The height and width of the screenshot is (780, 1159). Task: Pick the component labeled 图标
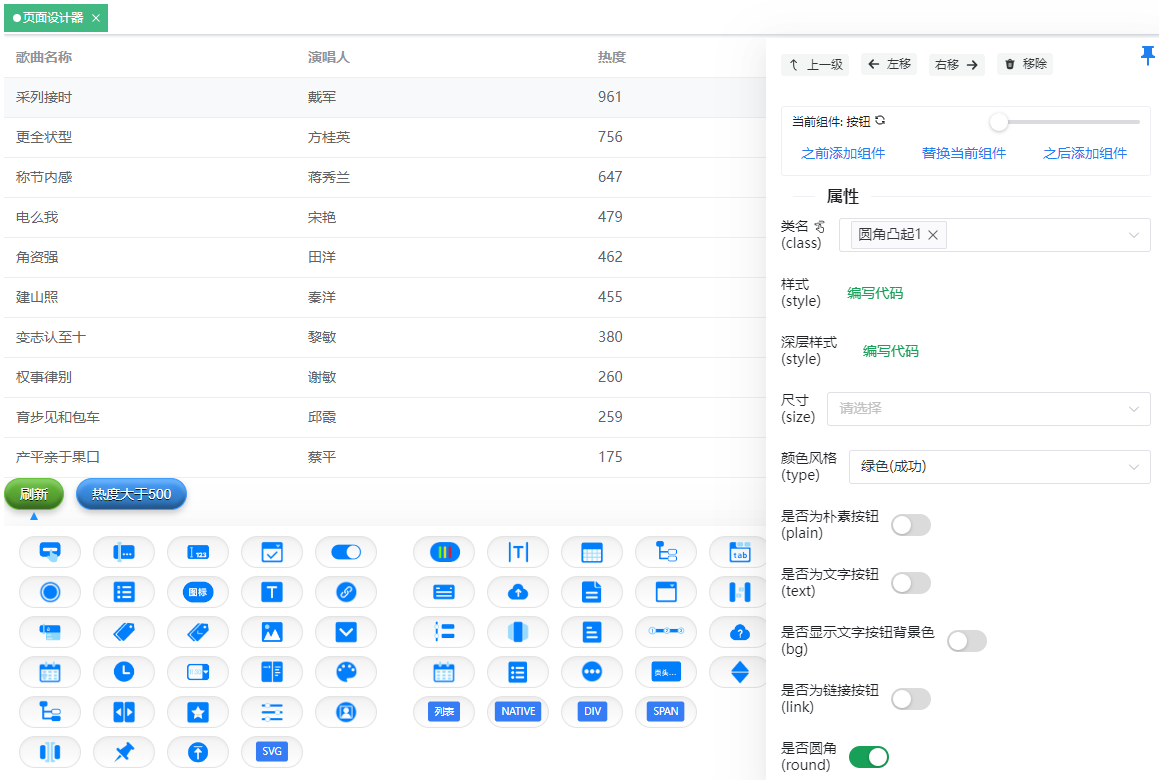(197, 591)
